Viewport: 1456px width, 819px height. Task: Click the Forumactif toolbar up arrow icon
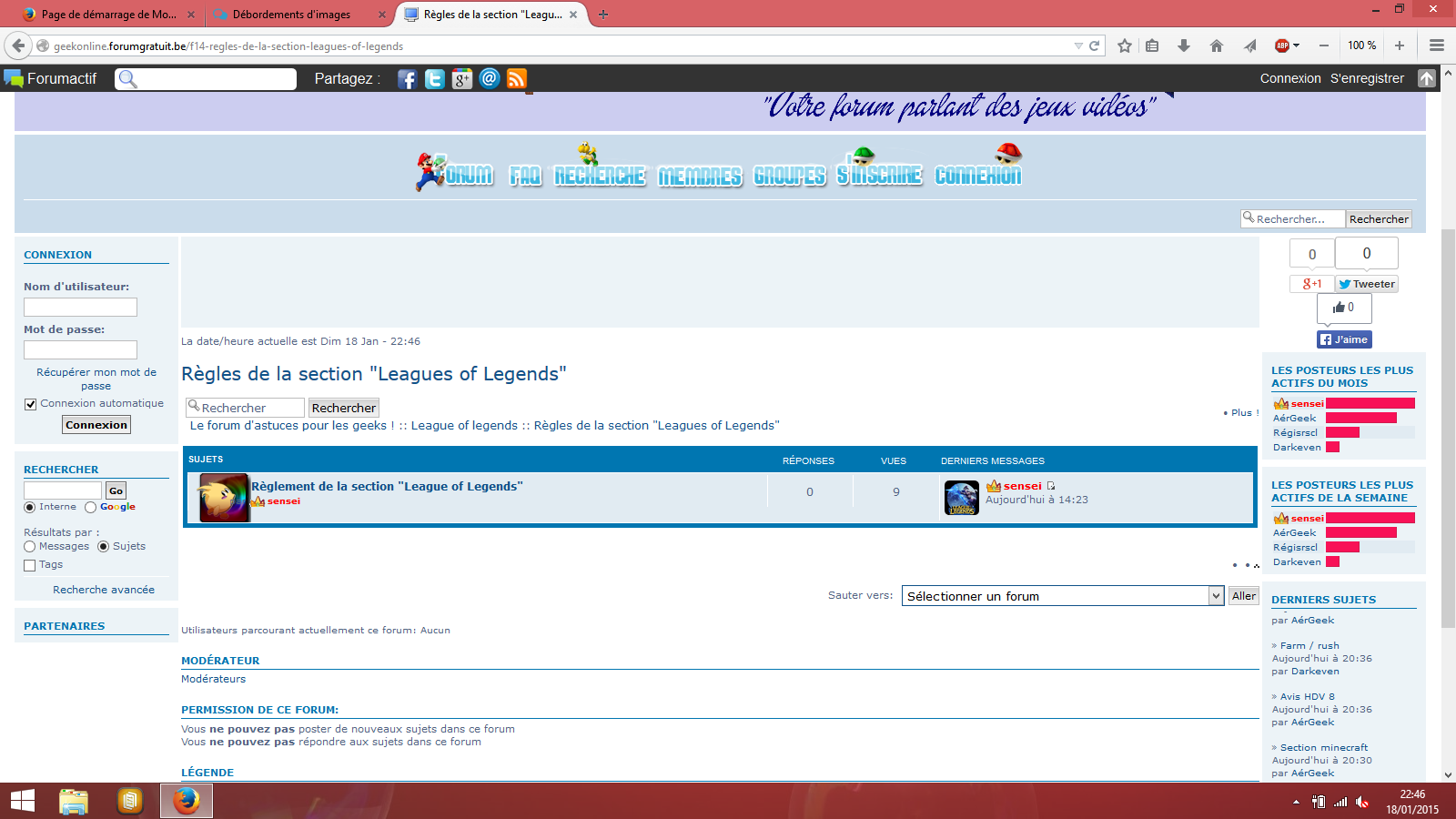pos(1427,78)
